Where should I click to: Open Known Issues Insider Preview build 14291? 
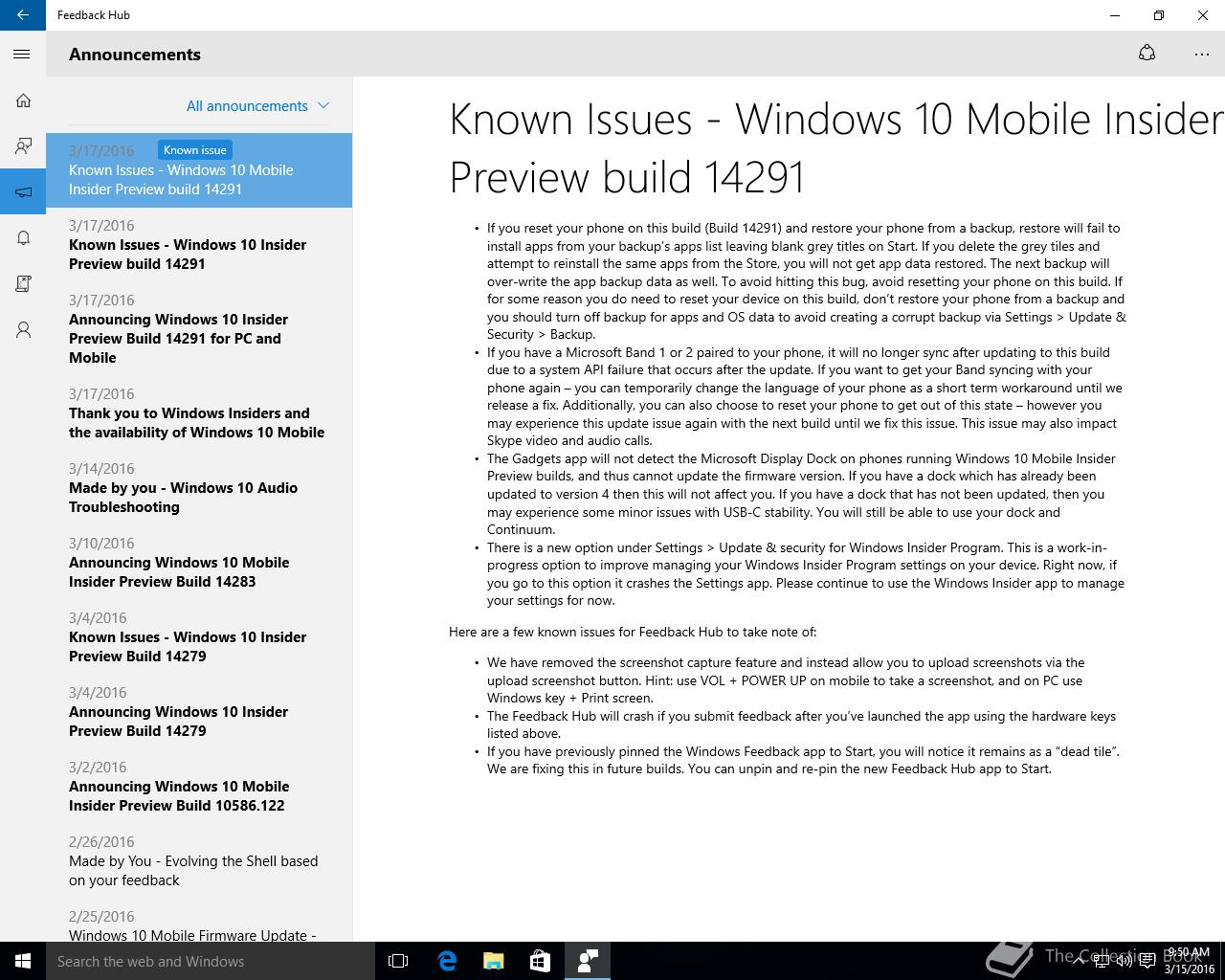(x=199, y=245)
